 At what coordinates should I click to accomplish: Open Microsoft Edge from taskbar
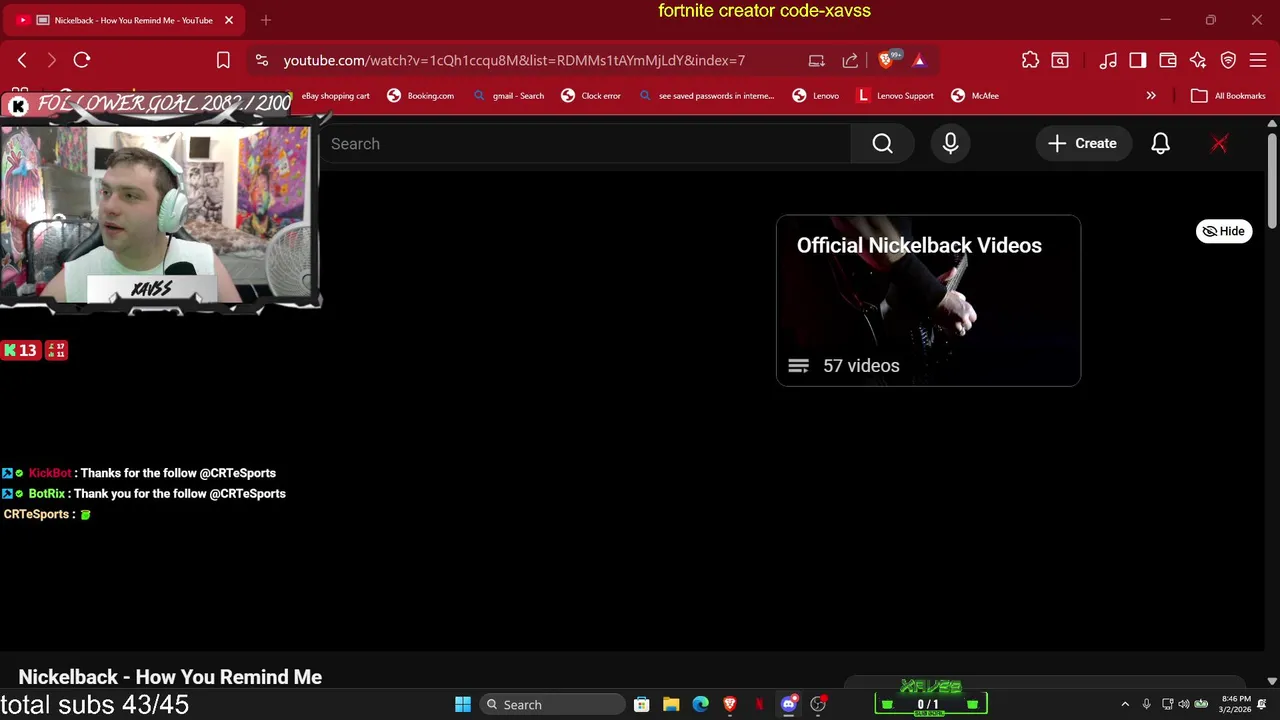pyautogui.click(x=701, y=705)
